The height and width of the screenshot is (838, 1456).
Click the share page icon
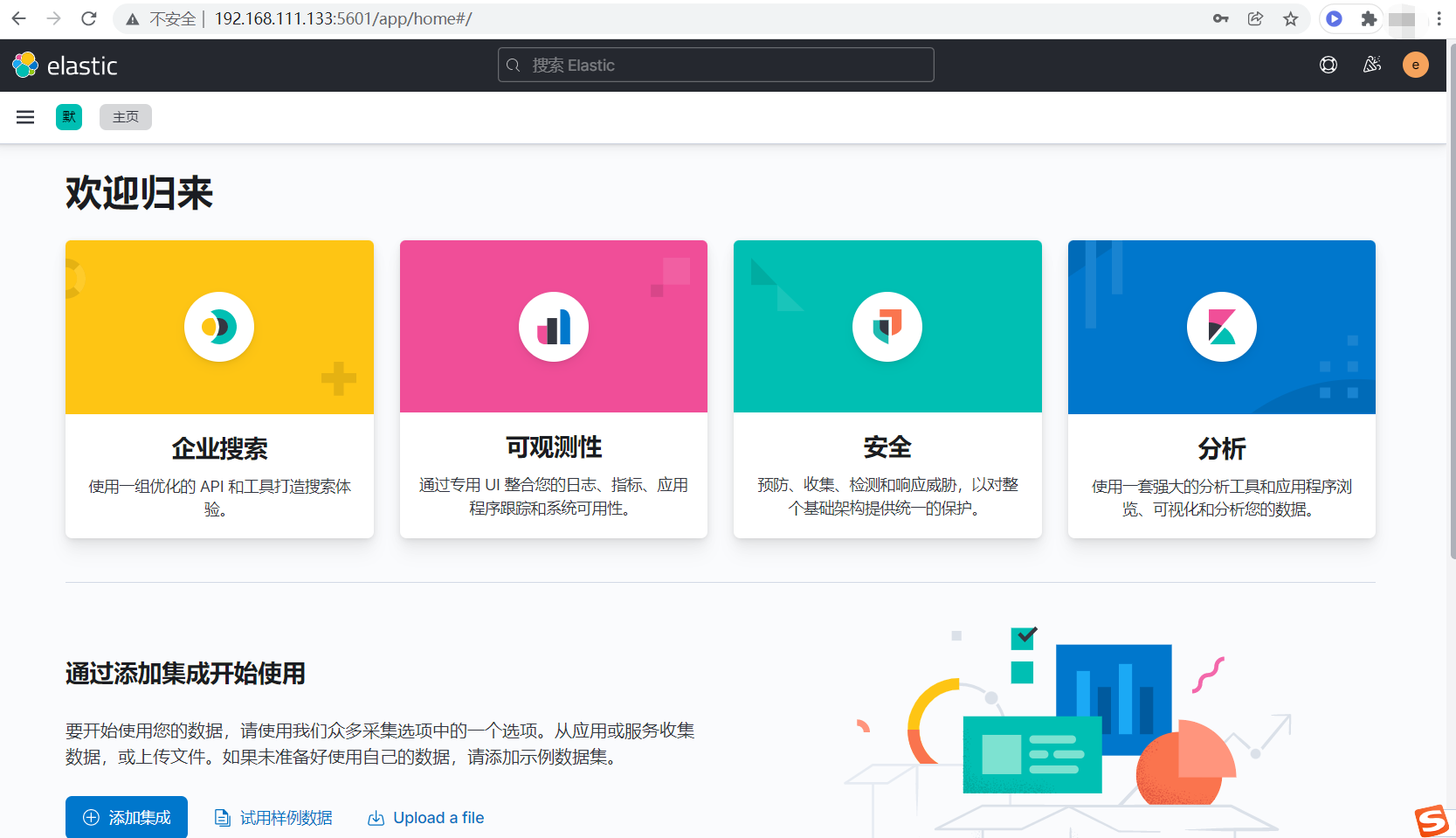point(1255,18)
